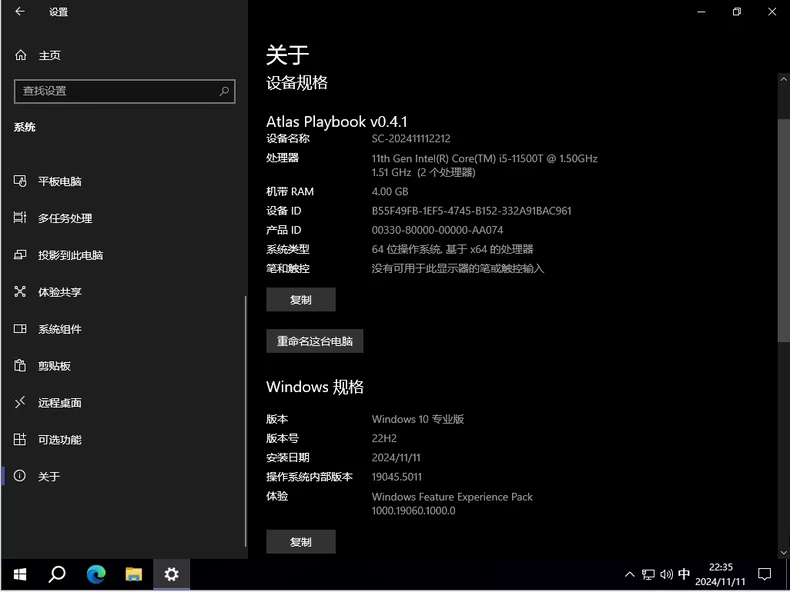Click Settings gear in taskbar
The height and width of the screenshot is (592, 790).
(171, 574)
